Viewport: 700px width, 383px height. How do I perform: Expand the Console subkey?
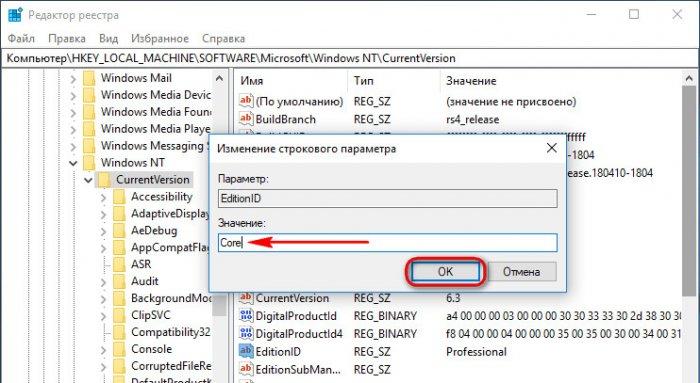[103, 350]
